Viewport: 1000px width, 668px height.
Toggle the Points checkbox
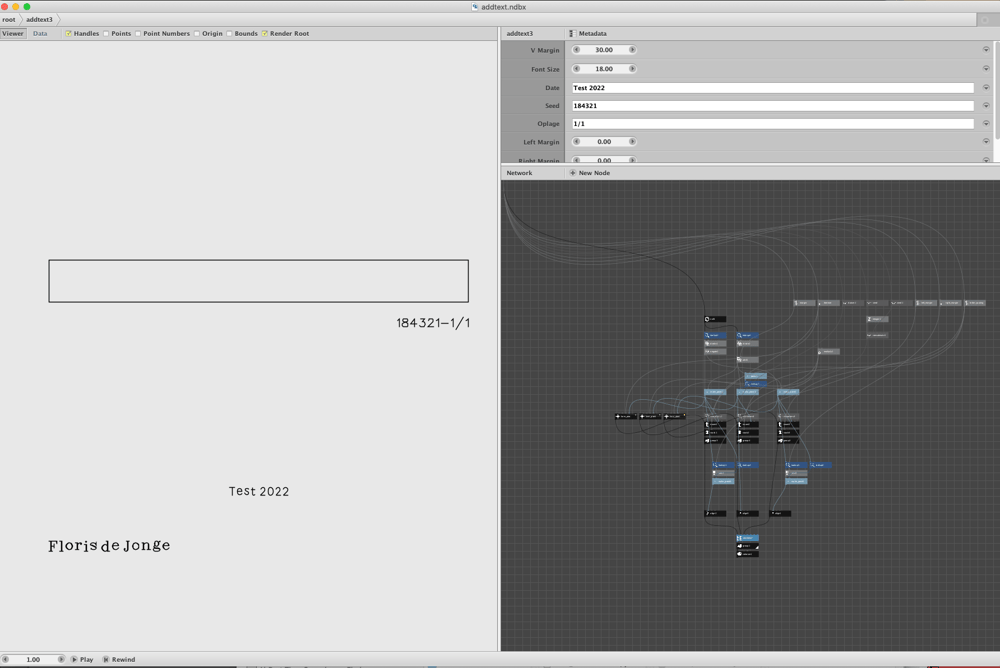tap(106, 34)
